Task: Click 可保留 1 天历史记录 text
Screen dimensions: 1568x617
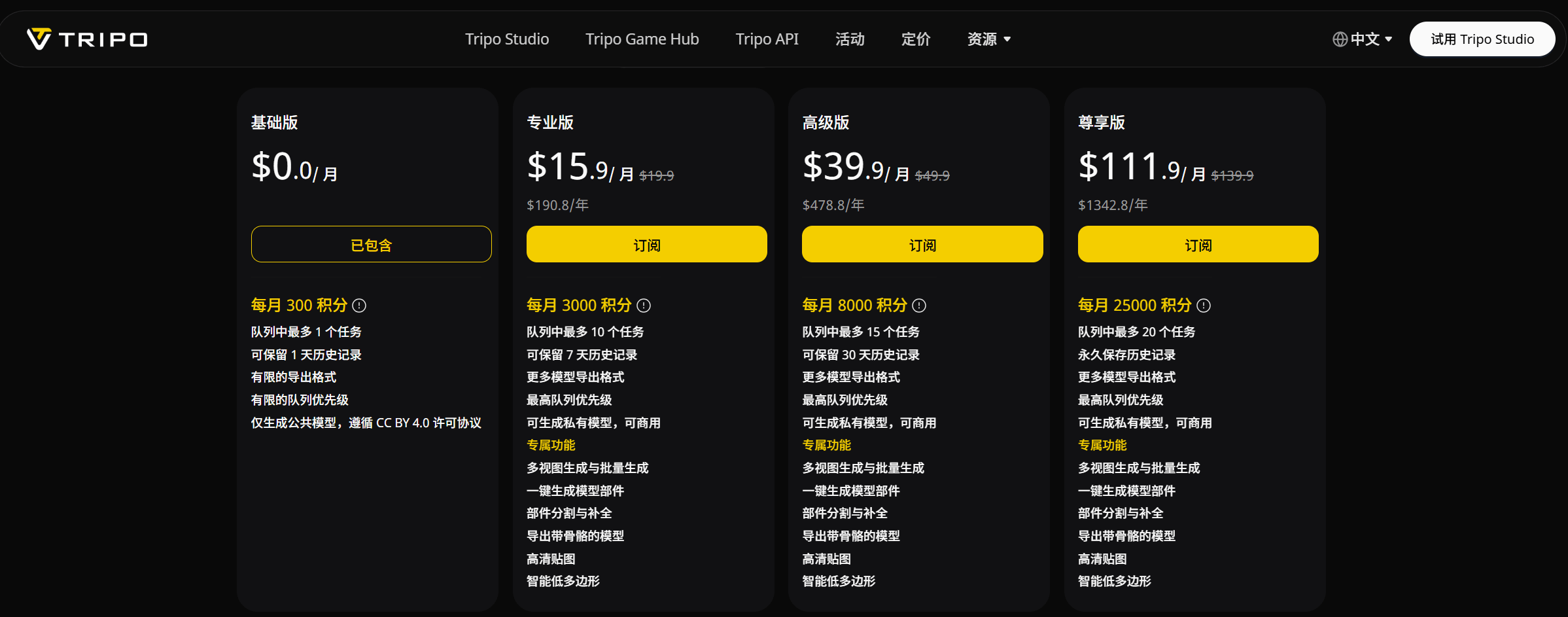Action: [x=306, y=355]
